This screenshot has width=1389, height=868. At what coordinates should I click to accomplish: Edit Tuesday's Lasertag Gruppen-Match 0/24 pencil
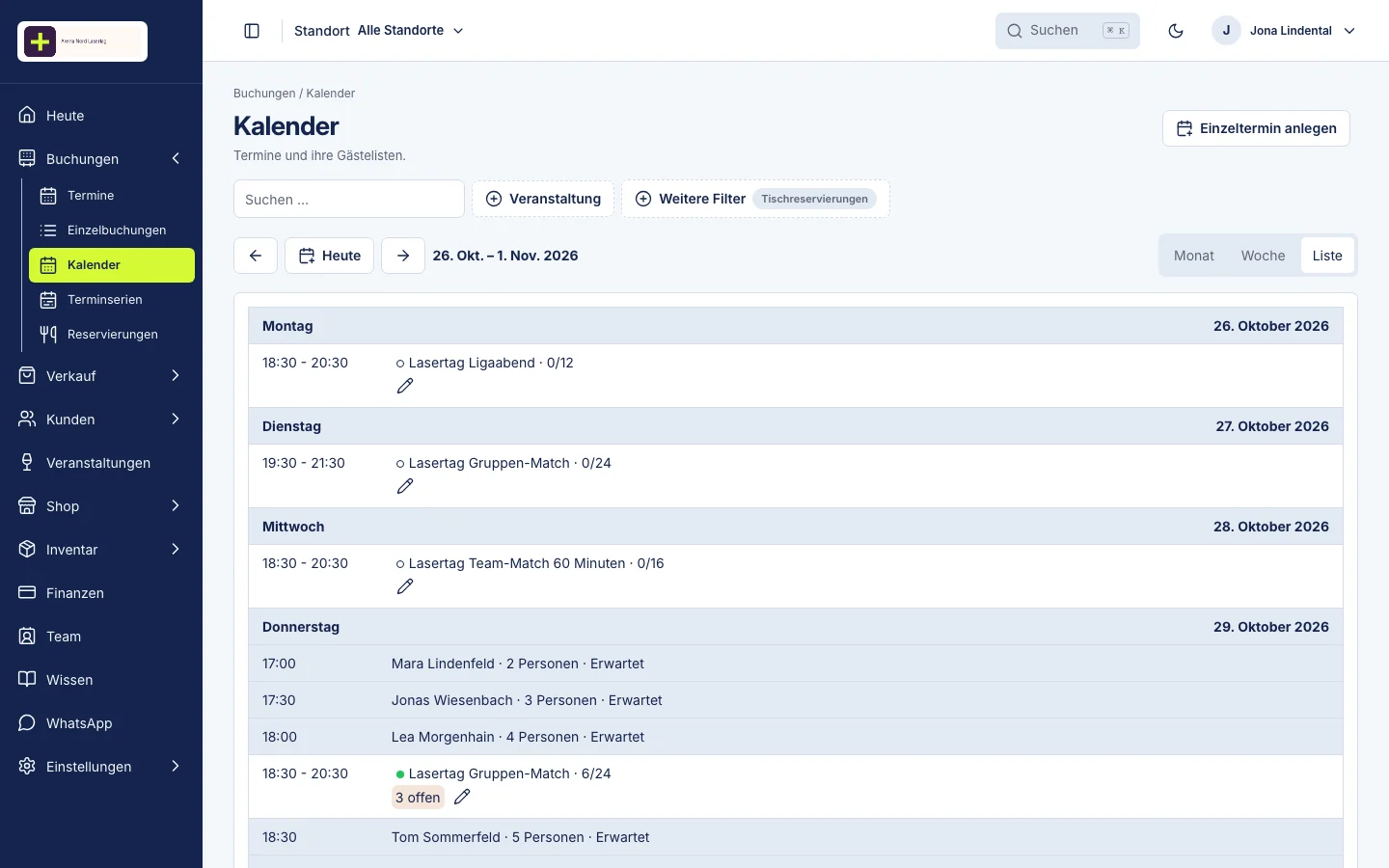pos(405,486)
